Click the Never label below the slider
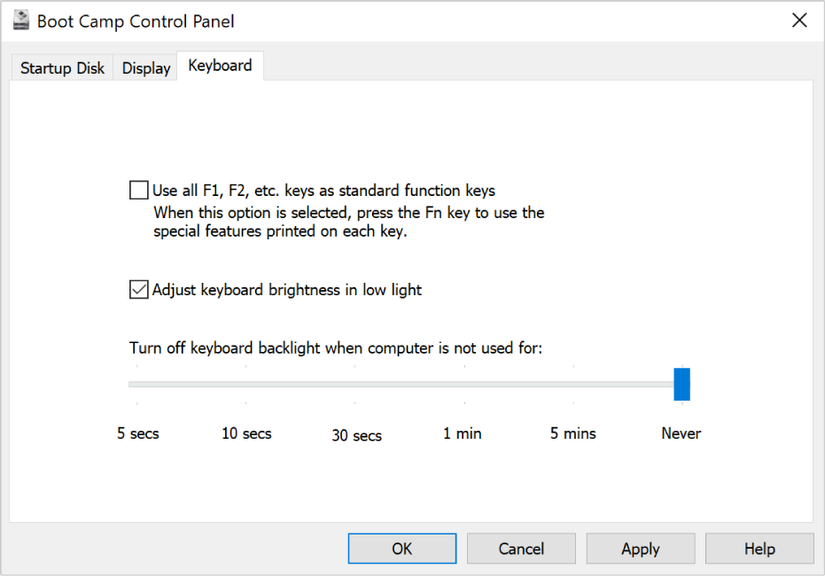The height and width of the screenshot is (578, 825). pyautogui.click(x=681, y=433)
